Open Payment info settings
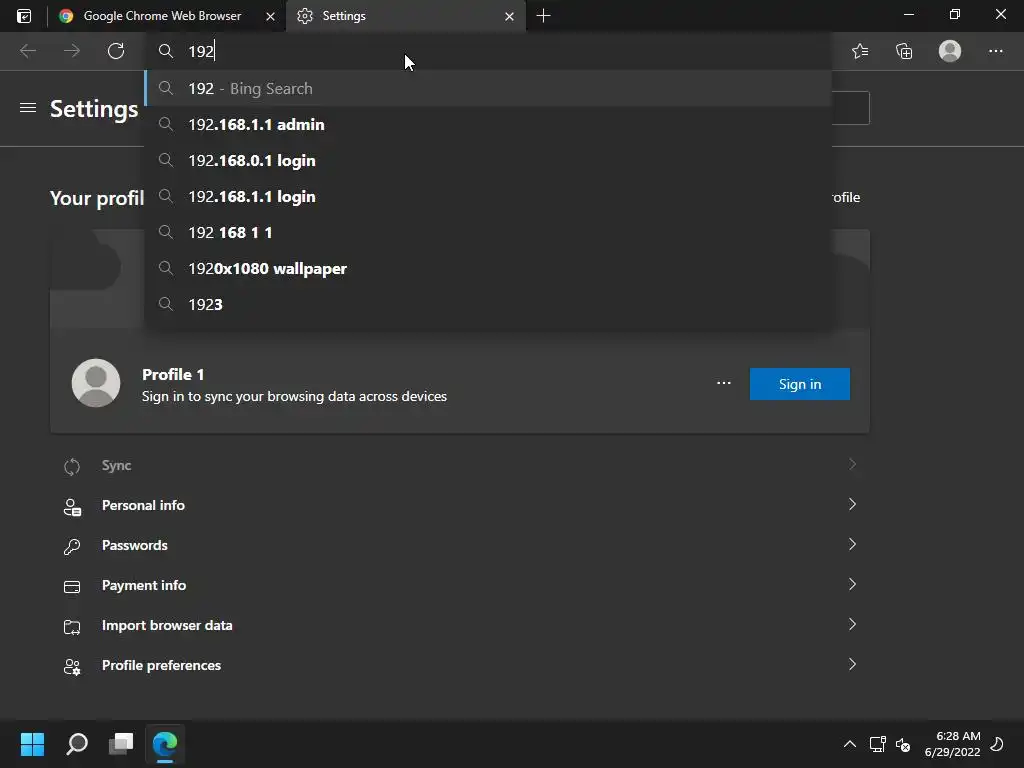The height and width of the screenshot is (768, 1024). (460, 585)
